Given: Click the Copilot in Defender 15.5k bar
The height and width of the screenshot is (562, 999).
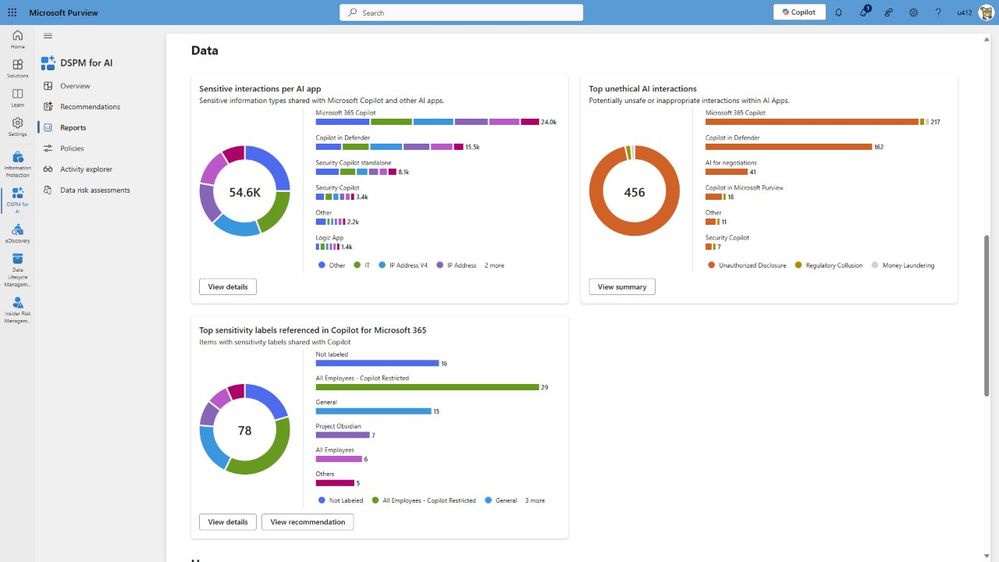Looking at the screenshot, I should 389,147.
